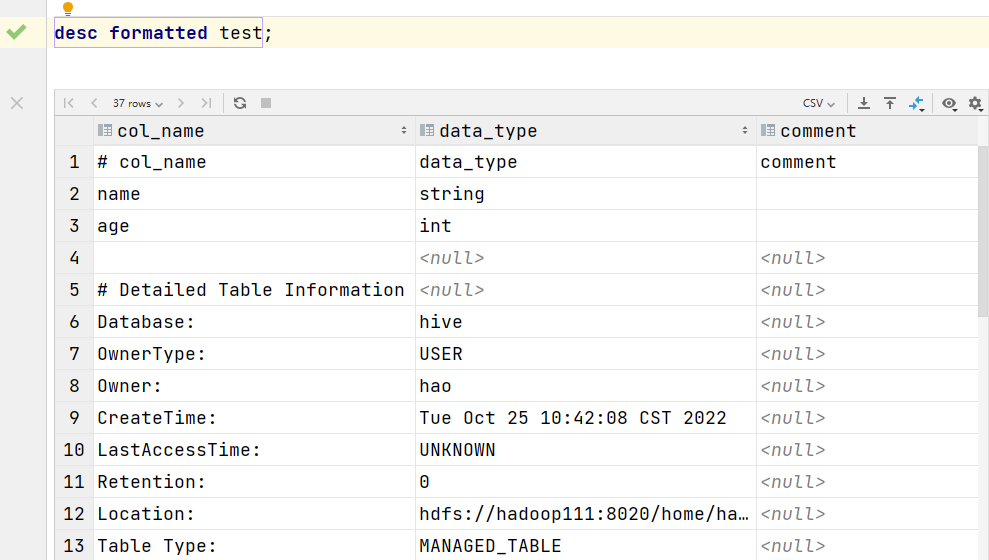Close the result panel with X
This screenshot has height=560, width=989.
click(17, 103)
